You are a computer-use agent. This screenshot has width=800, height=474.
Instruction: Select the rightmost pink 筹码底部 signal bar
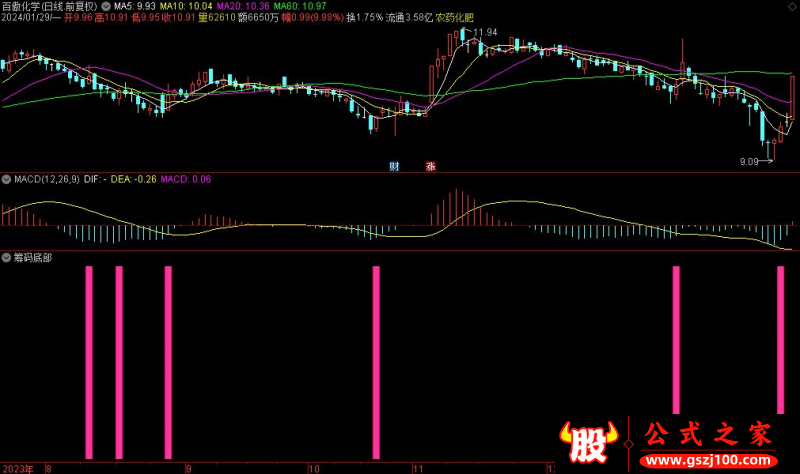782,360
